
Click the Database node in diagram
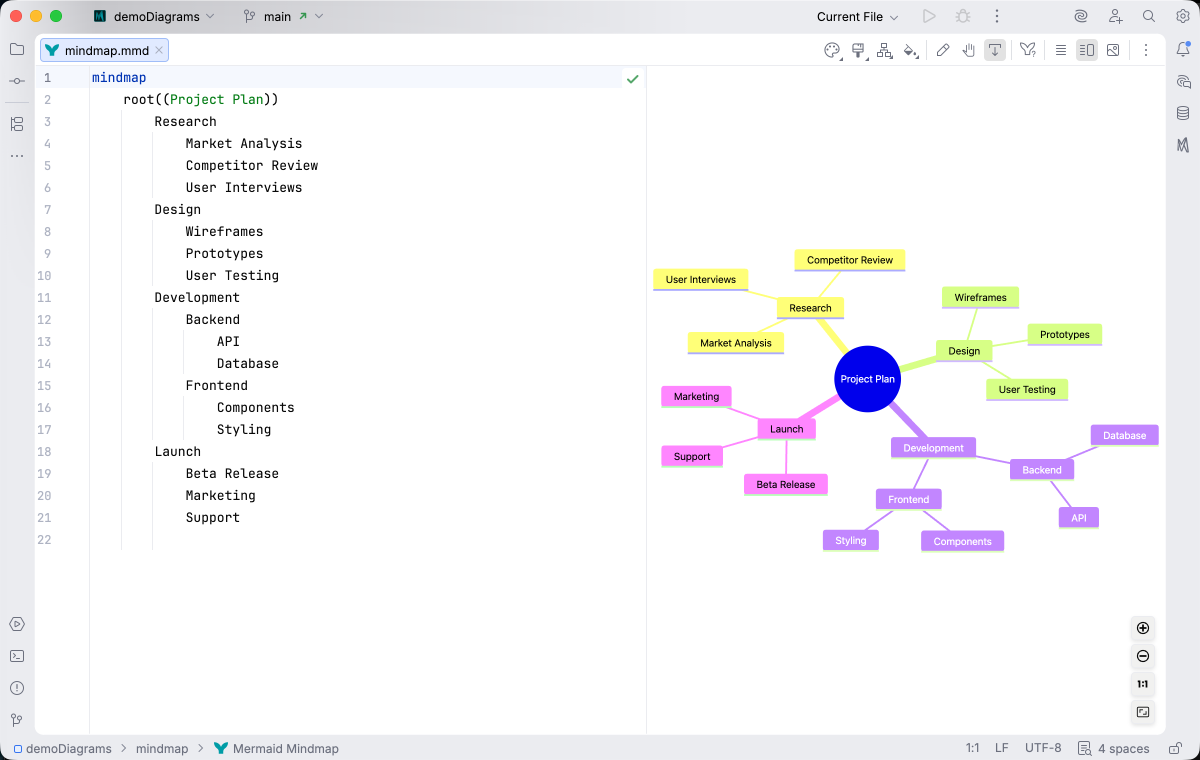(1124, 435)
